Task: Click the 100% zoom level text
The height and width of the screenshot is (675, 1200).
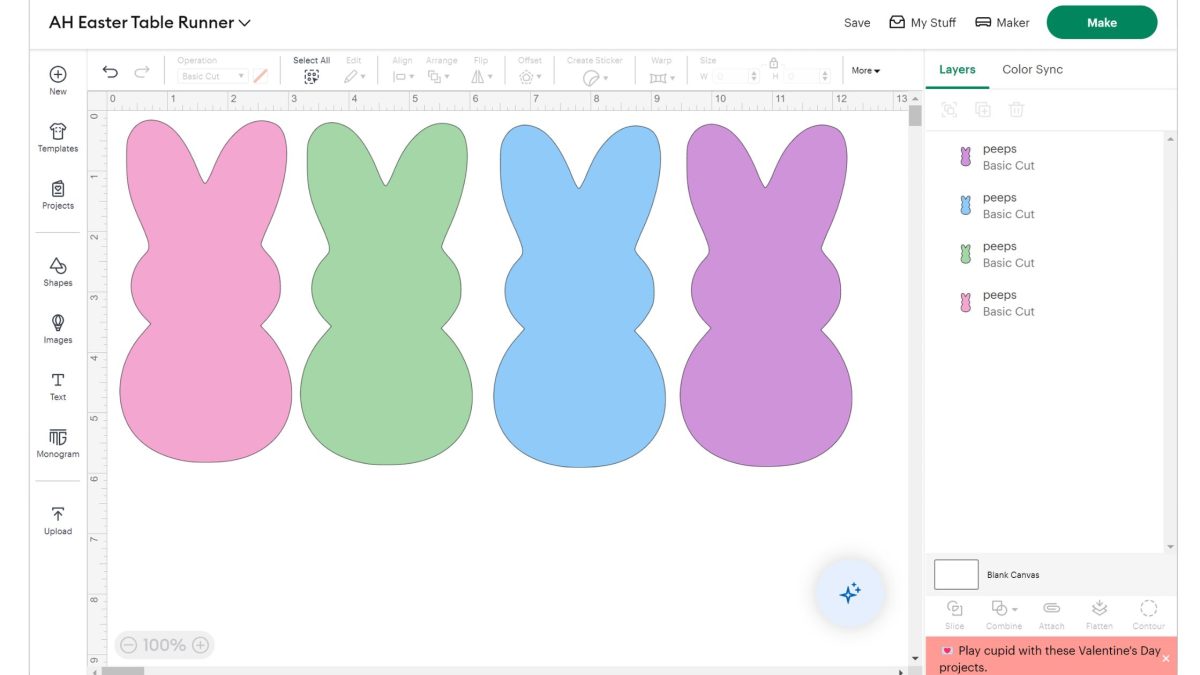Action: point(164,645)
